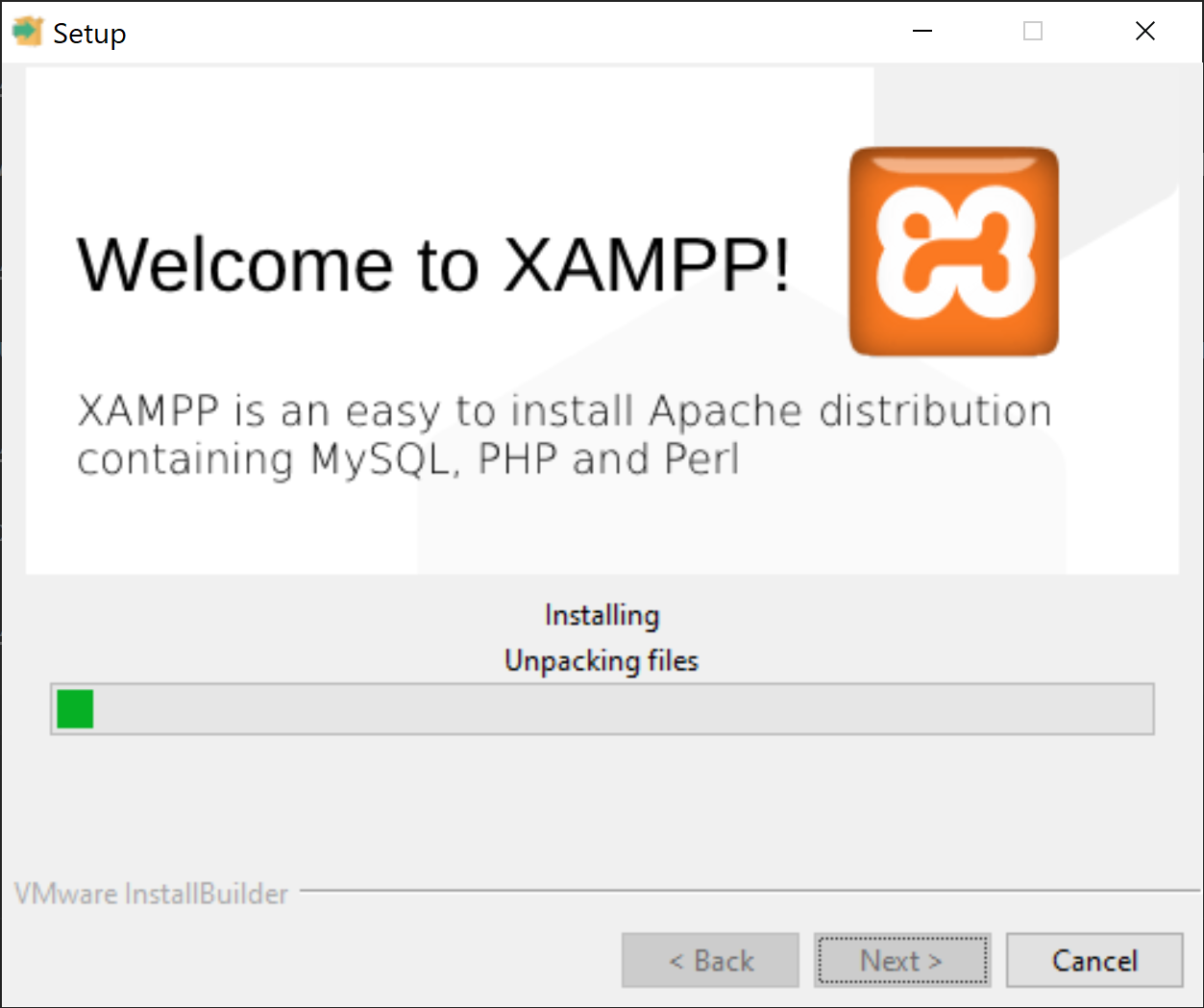Click the "Unpacking files" status text
1204x1008 pixels.
602,661
